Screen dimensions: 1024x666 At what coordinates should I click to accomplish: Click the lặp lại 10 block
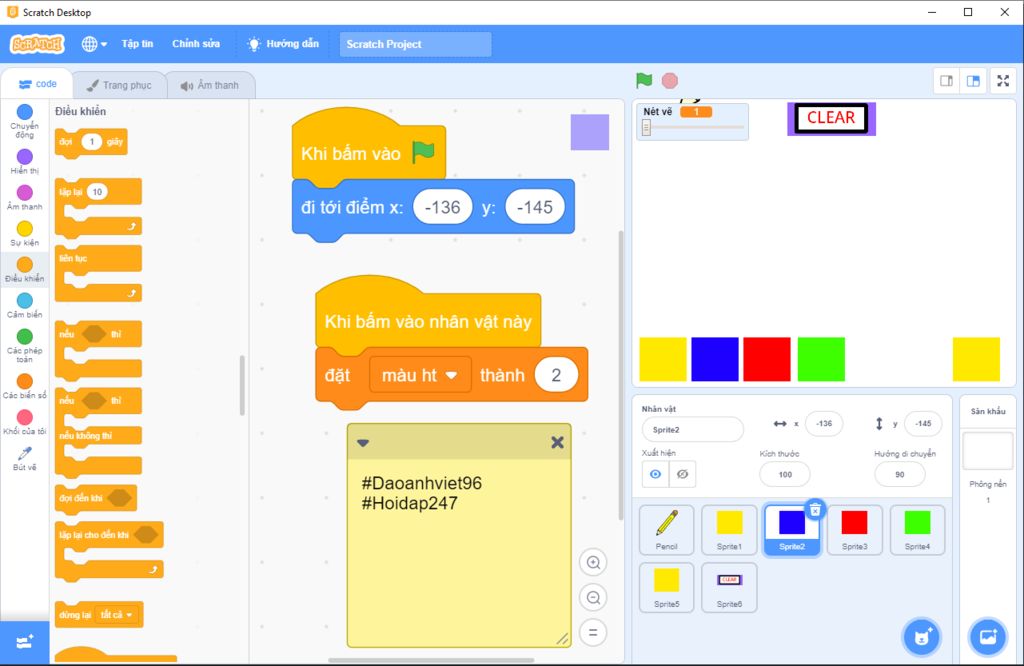tap(98, 207)
